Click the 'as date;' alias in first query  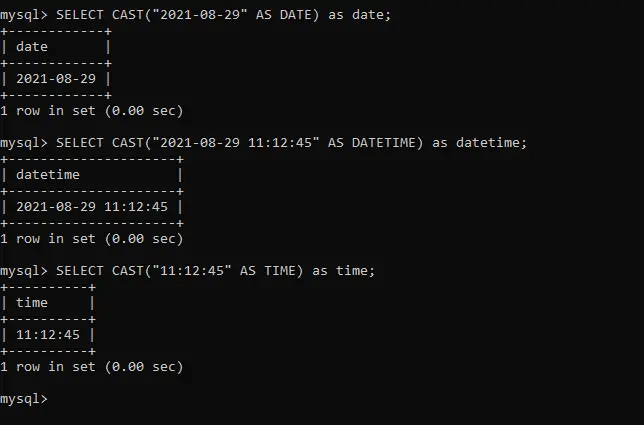point(359,15)
